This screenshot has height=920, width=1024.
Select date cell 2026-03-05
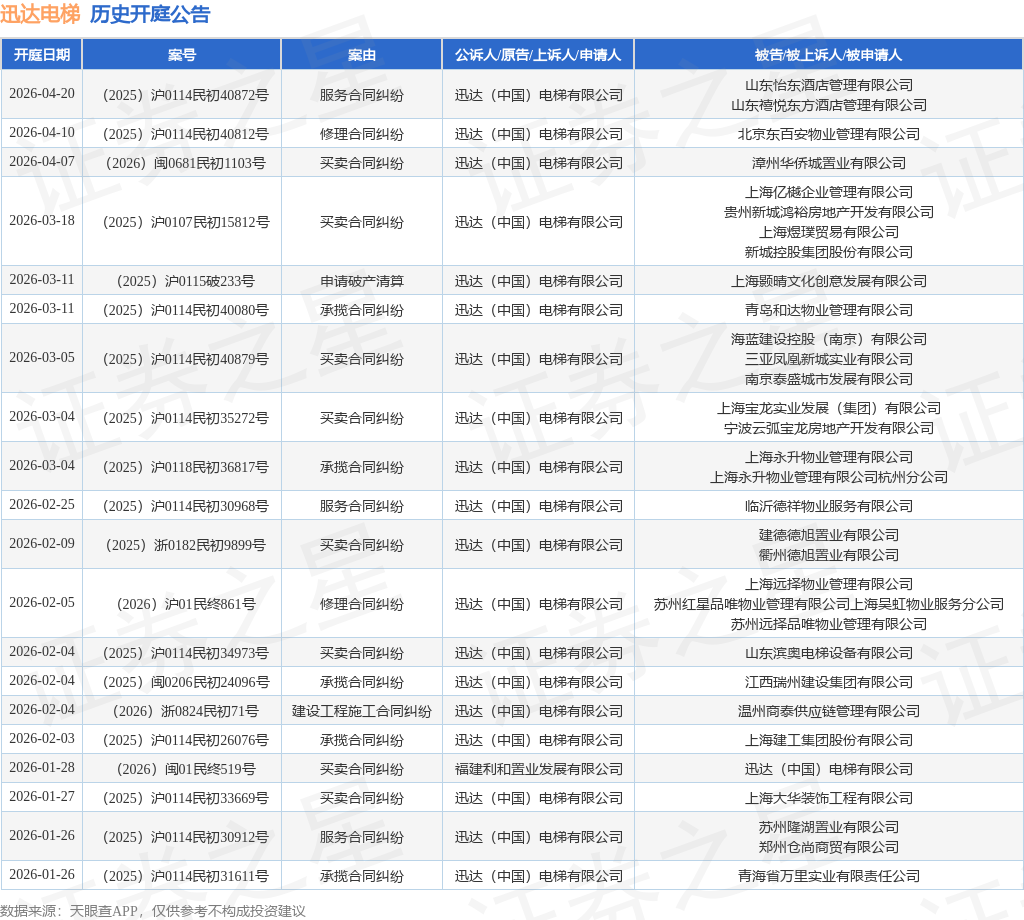pyautogui.click(x=42, y=358)
